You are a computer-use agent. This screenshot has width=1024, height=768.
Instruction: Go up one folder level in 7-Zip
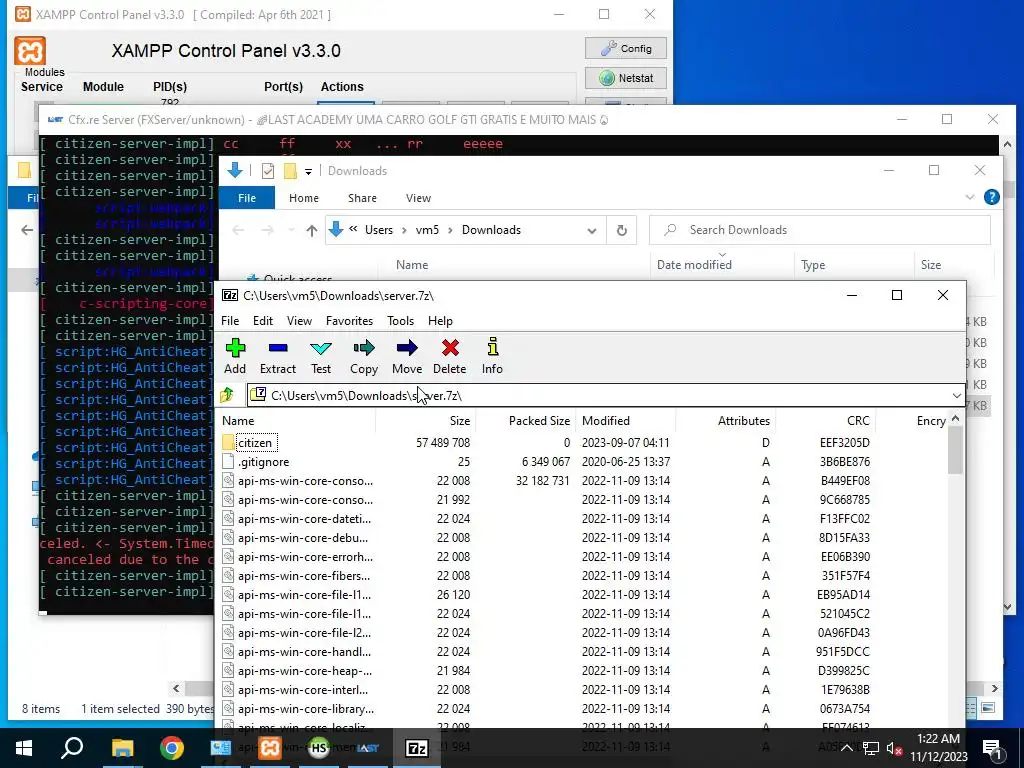click(x=227, y=395)
